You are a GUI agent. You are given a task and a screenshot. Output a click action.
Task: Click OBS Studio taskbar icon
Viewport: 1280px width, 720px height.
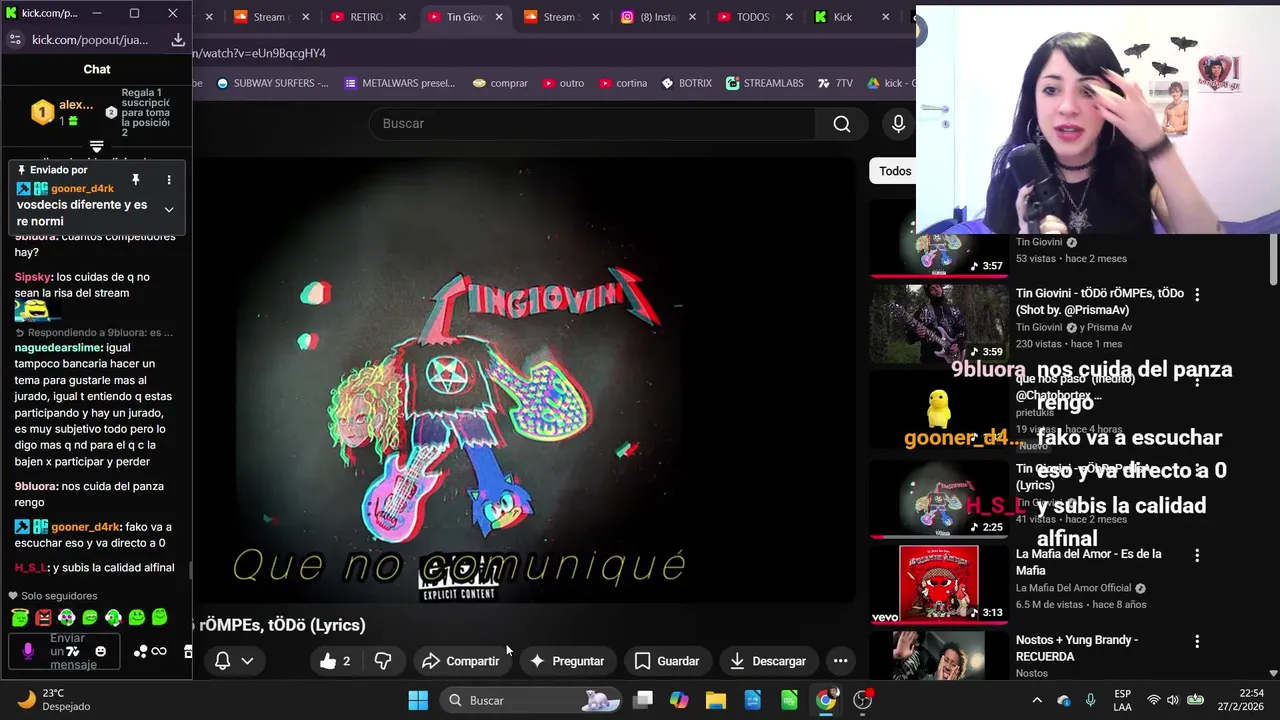point(863,700)
